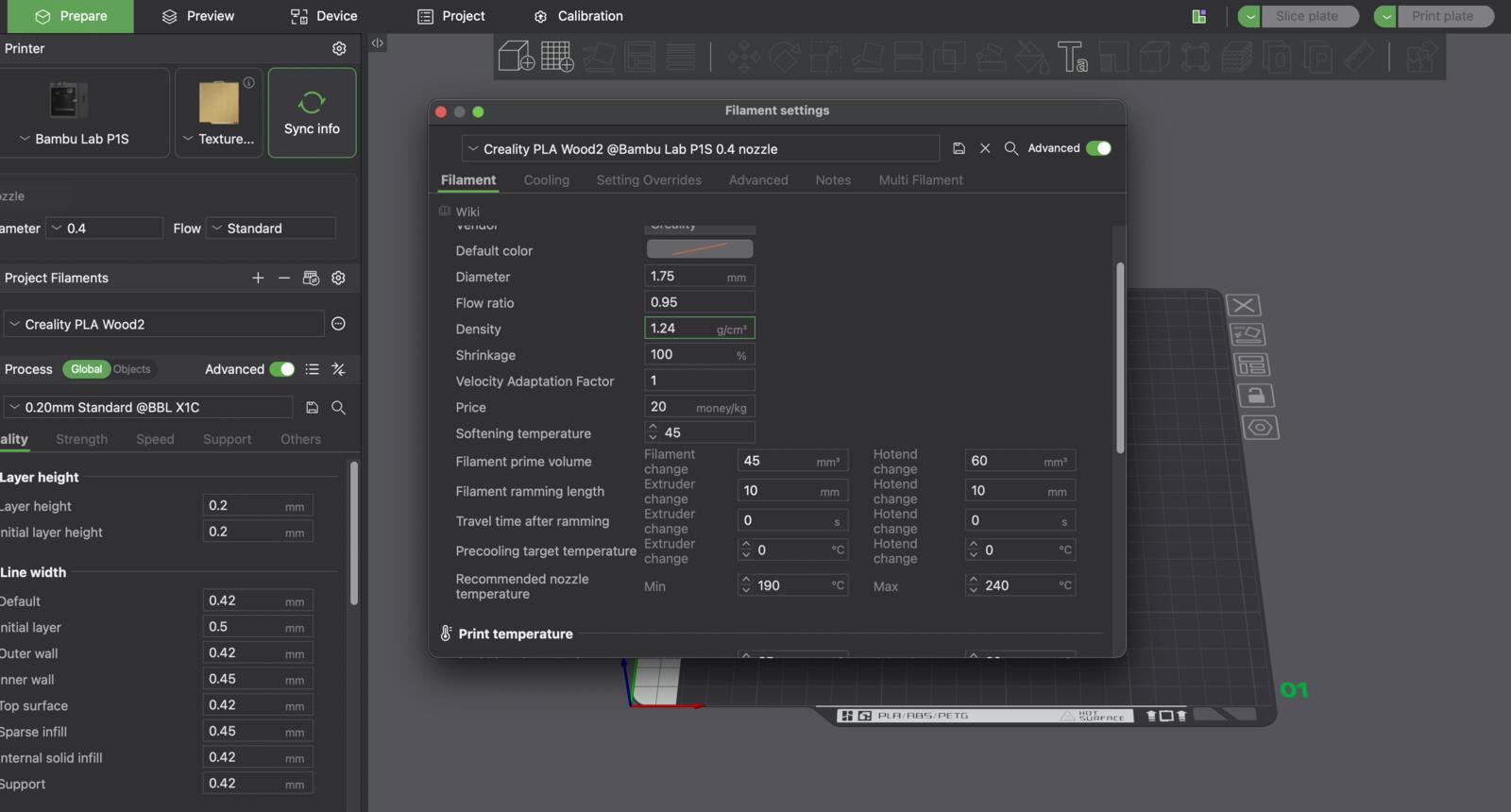This screenshot has height=812, width=1511.
Task: Remove the plate with X icon
Action: click(1243, 305)
